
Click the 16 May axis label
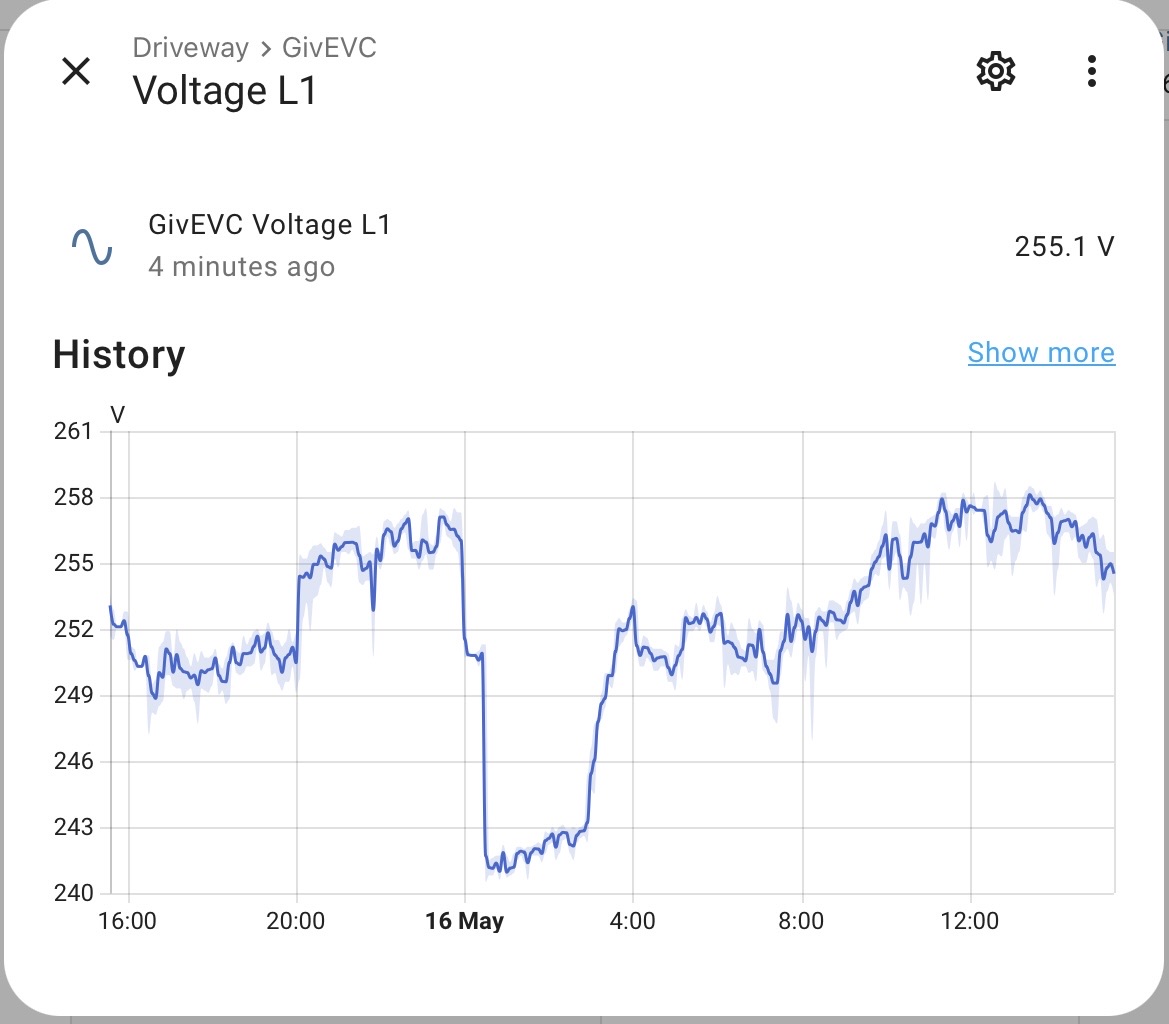point(464,921)
